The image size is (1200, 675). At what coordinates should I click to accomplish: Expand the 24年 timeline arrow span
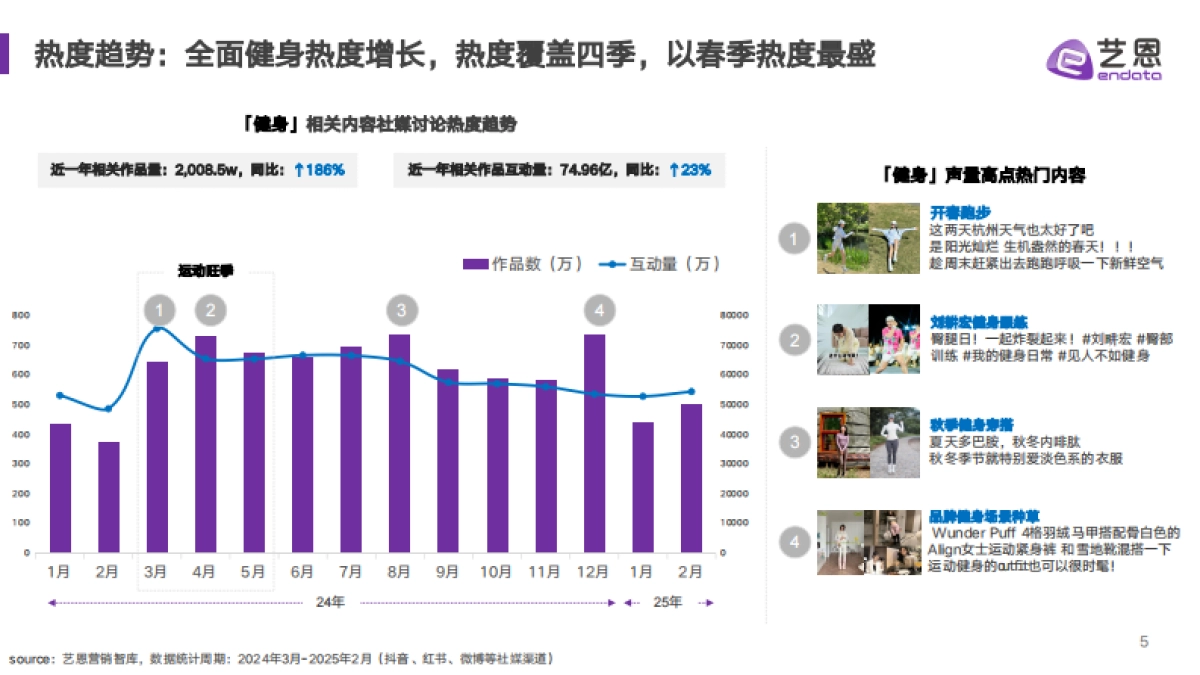click(330, 602)
